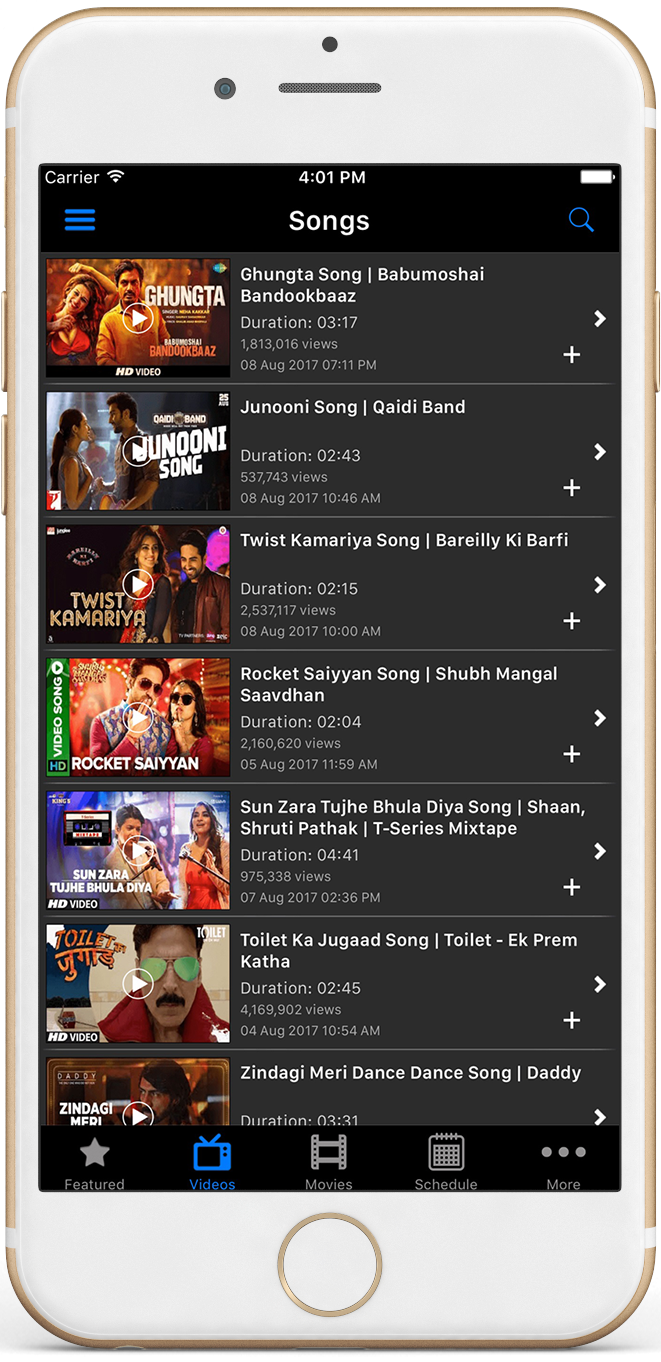The width and height of the screenshot is (661, 1362).
Task: Expand Junooni Song row chevron
Action: (x=600, y=452)
